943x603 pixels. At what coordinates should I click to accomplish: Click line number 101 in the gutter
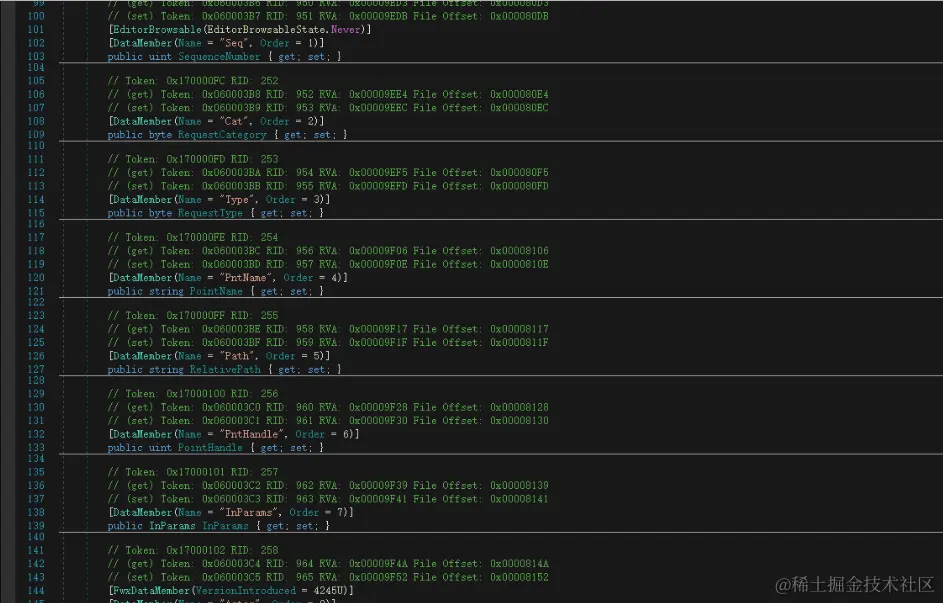click(36, 29)
